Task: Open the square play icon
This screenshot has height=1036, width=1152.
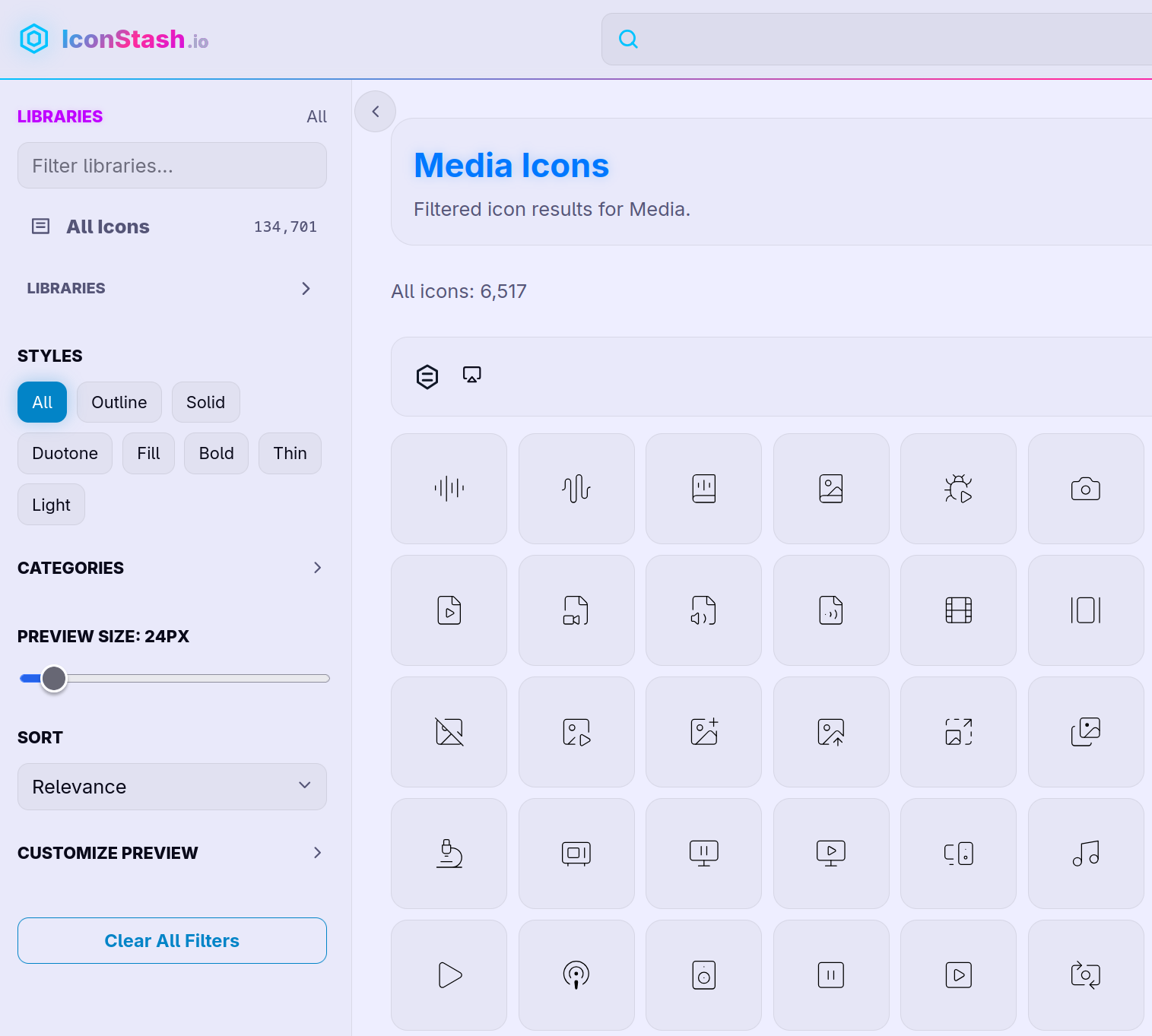Action: pos(959,975)
